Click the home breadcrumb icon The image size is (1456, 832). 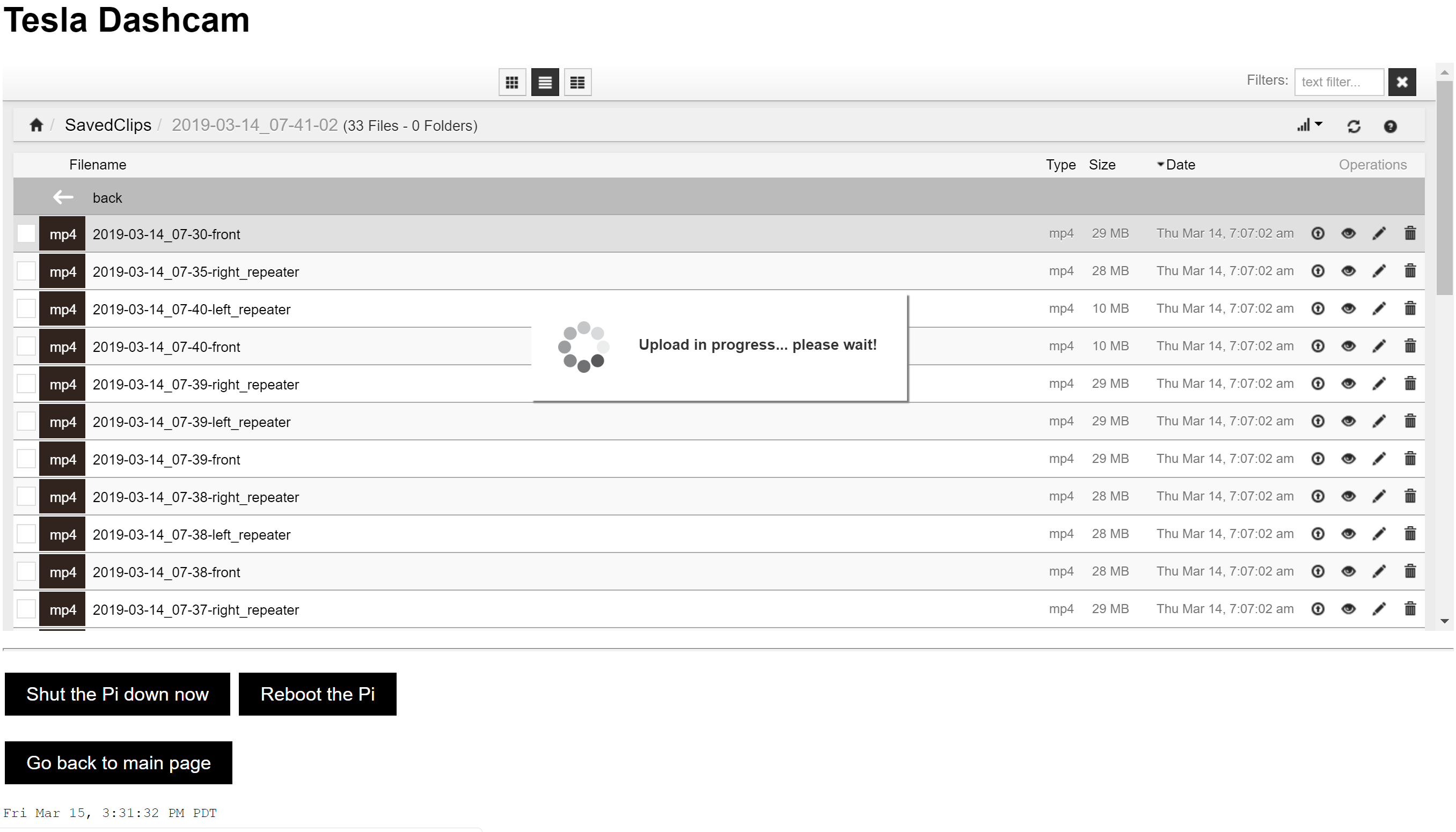36,125
